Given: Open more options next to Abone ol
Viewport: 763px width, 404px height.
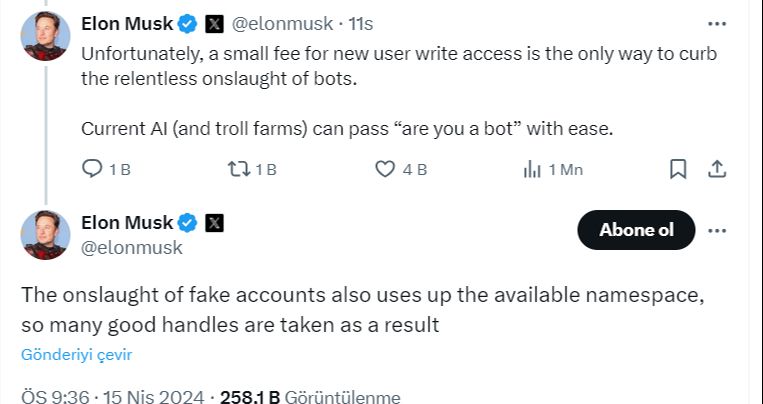Looking at the screenshot, I should click(x=716, y=231).
